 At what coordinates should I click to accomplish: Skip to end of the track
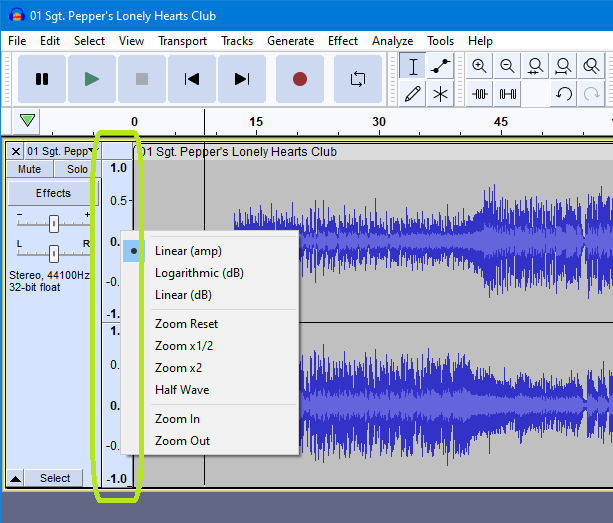(242, 79)
